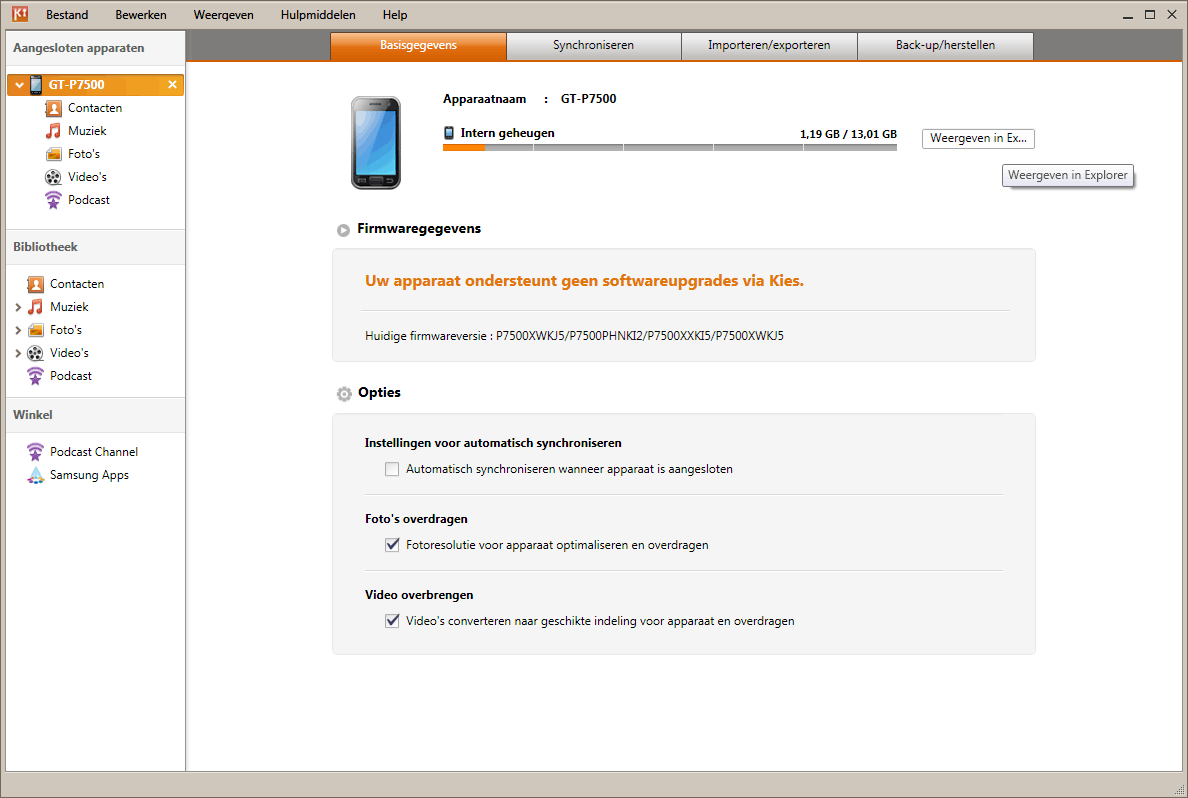Click the large phone image
Image resolution: width=1188 pixels, height=798 pixels.
376,142
